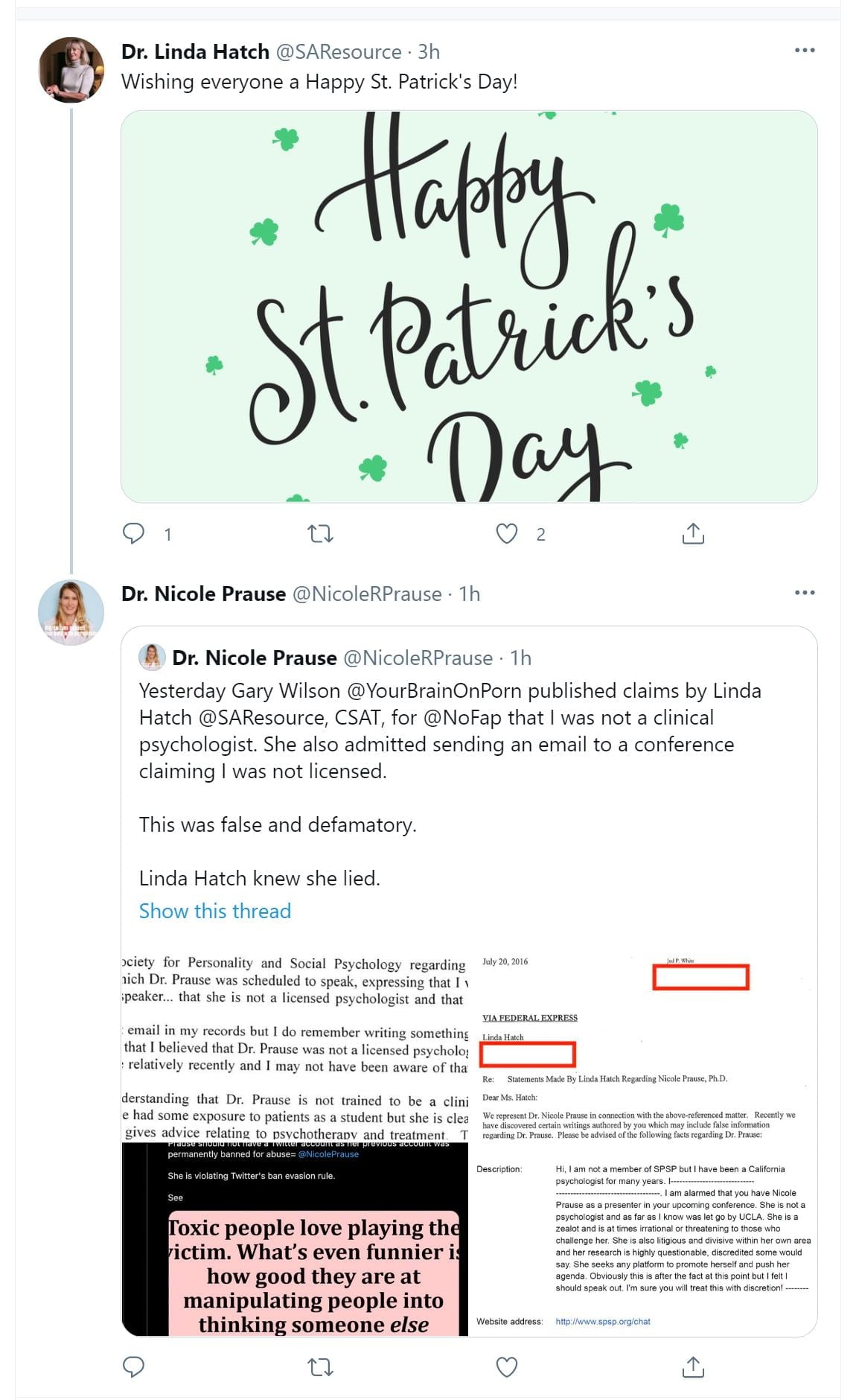Share Linda Hatch's tweet via share icon
This screenshot has height=1400, width=856.
[x=693, y=533]
